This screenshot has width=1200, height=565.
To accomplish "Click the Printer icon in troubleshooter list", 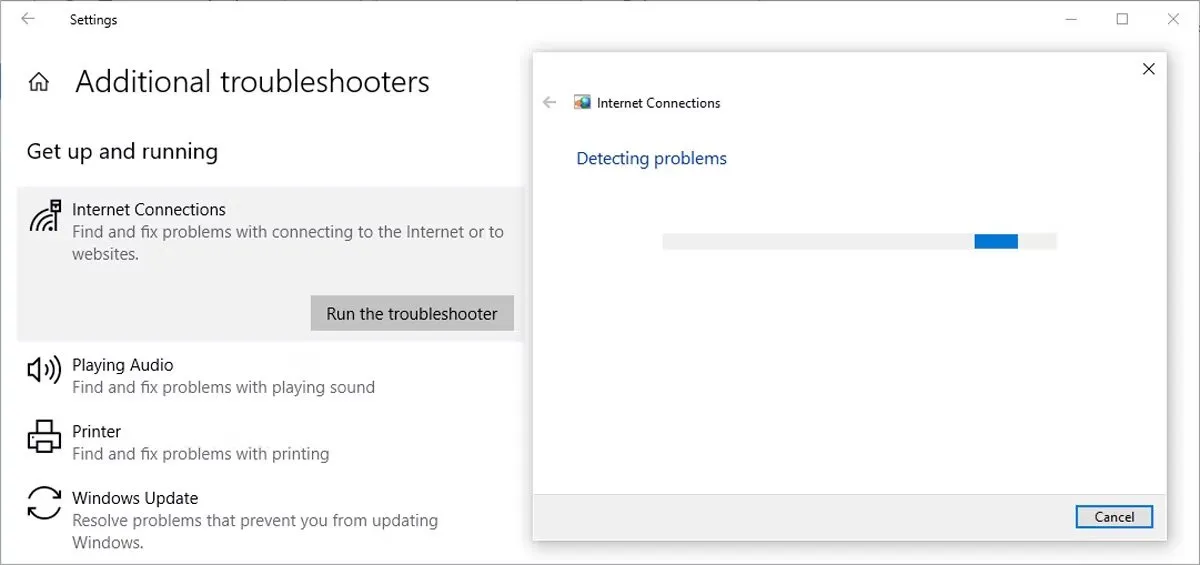I will tap(44, 437).
